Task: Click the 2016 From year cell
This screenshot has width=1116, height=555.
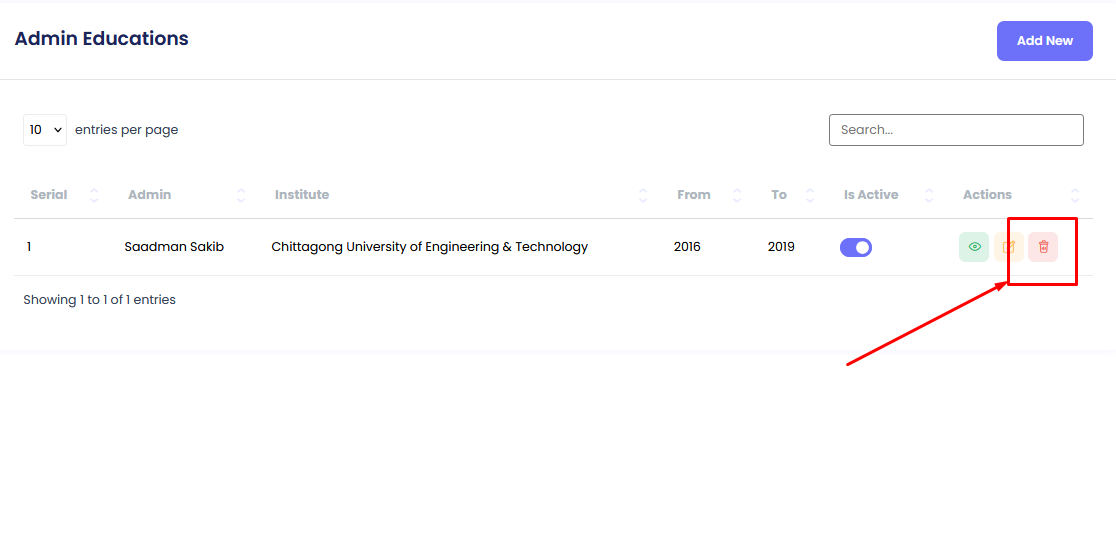Action: click(x=687, y=247)
